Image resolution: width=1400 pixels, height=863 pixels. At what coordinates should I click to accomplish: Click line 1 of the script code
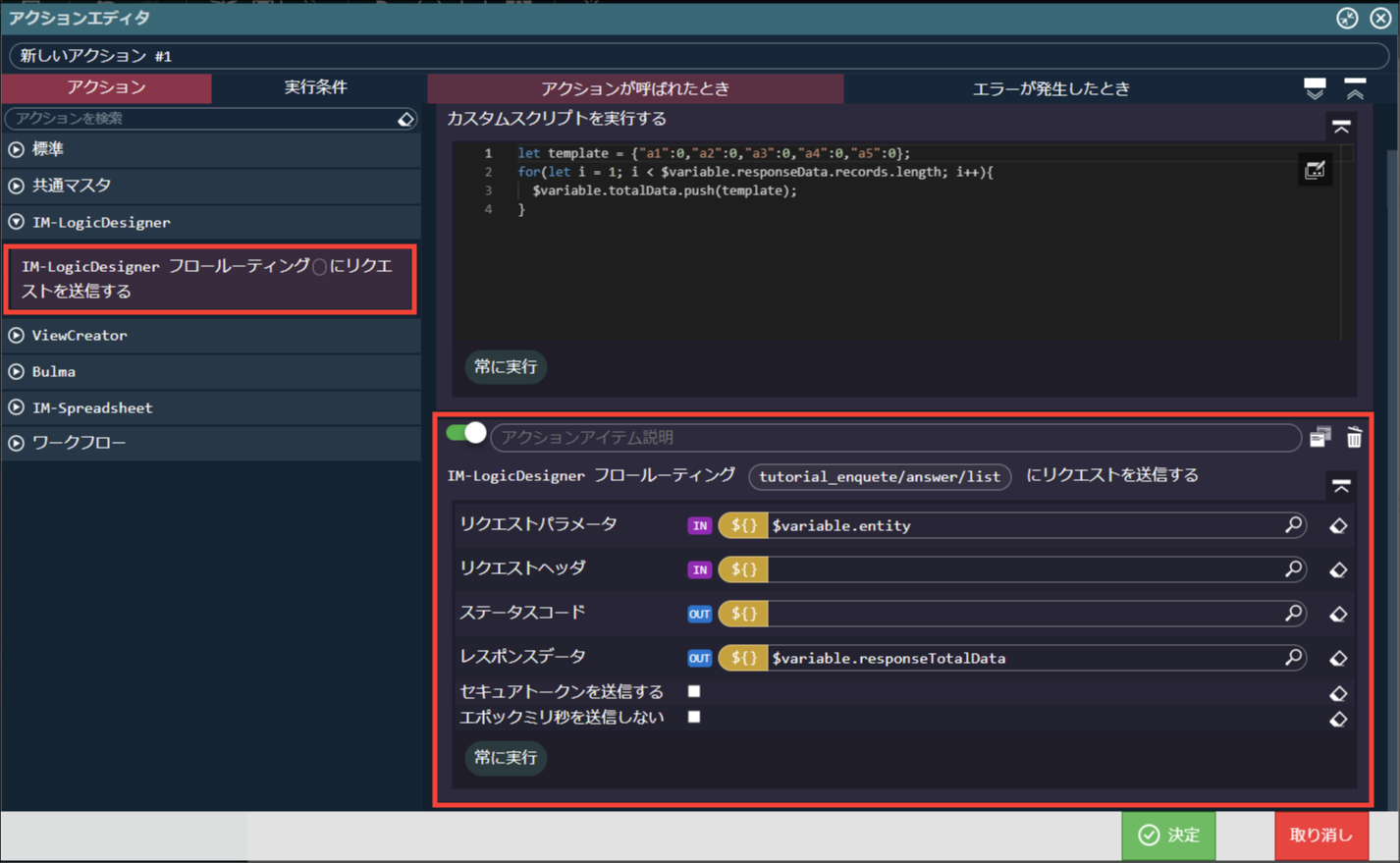point(714,153)
